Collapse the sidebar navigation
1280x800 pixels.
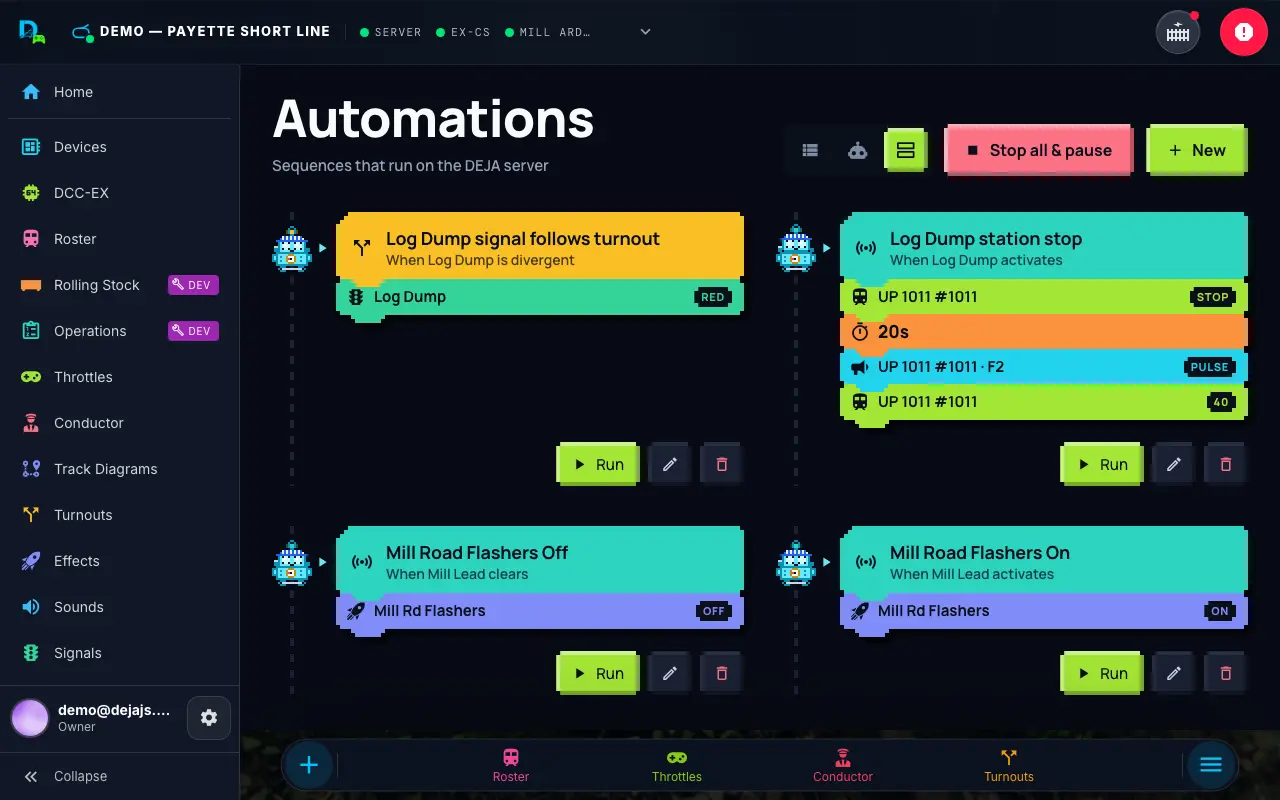pos(120,776)
